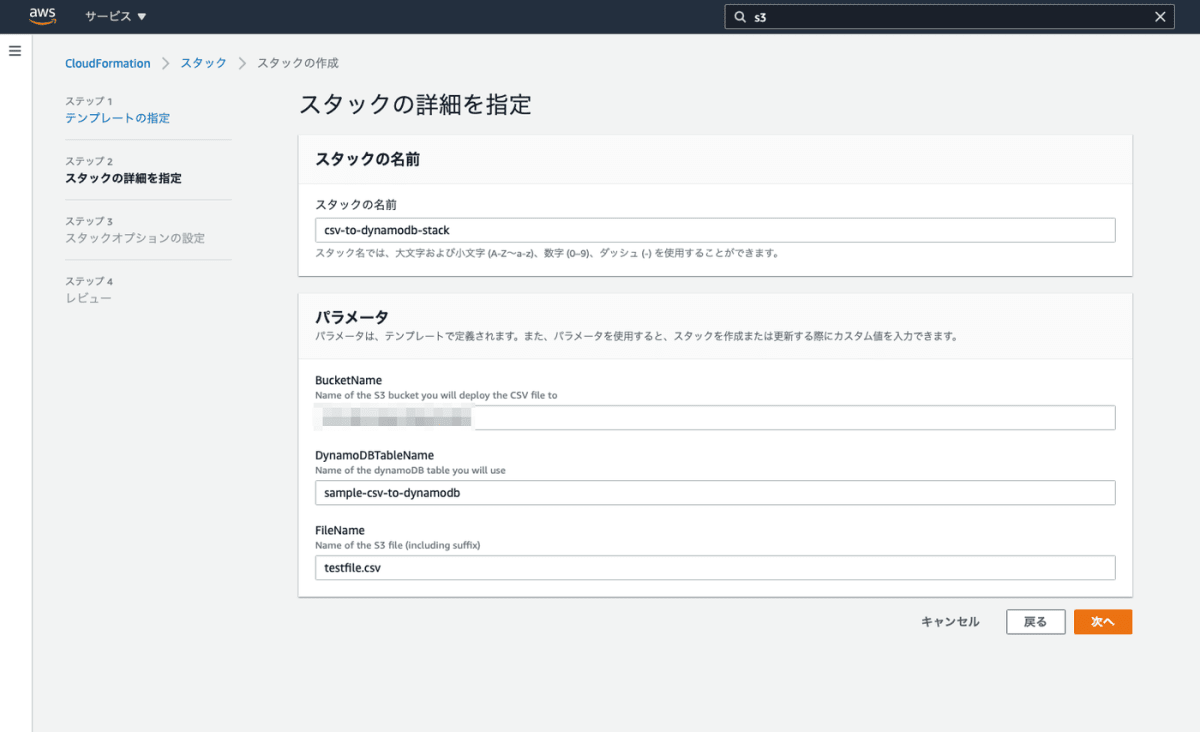Click the 戻る back button
Viewport: 1200px width, 732px height.
[x=1036, y=622]
